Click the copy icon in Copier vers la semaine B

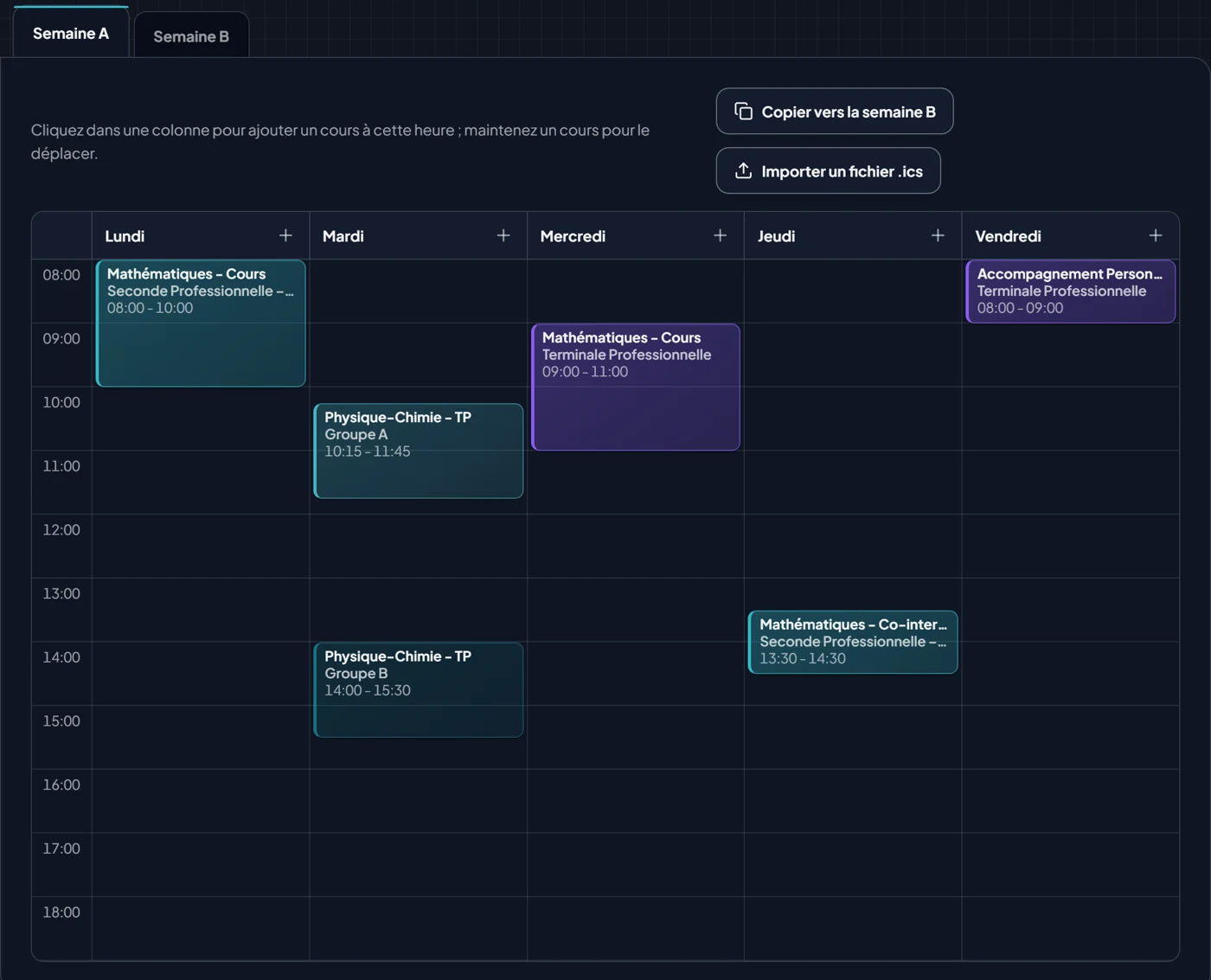[743, 111]
